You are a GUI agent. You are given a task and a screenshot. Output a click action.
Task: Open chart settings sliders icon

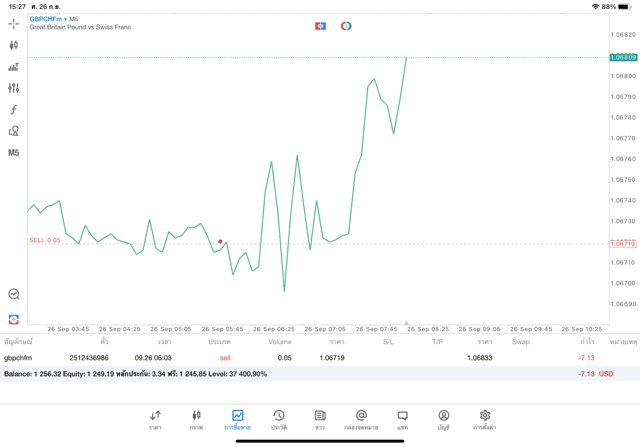coord(14,88)
